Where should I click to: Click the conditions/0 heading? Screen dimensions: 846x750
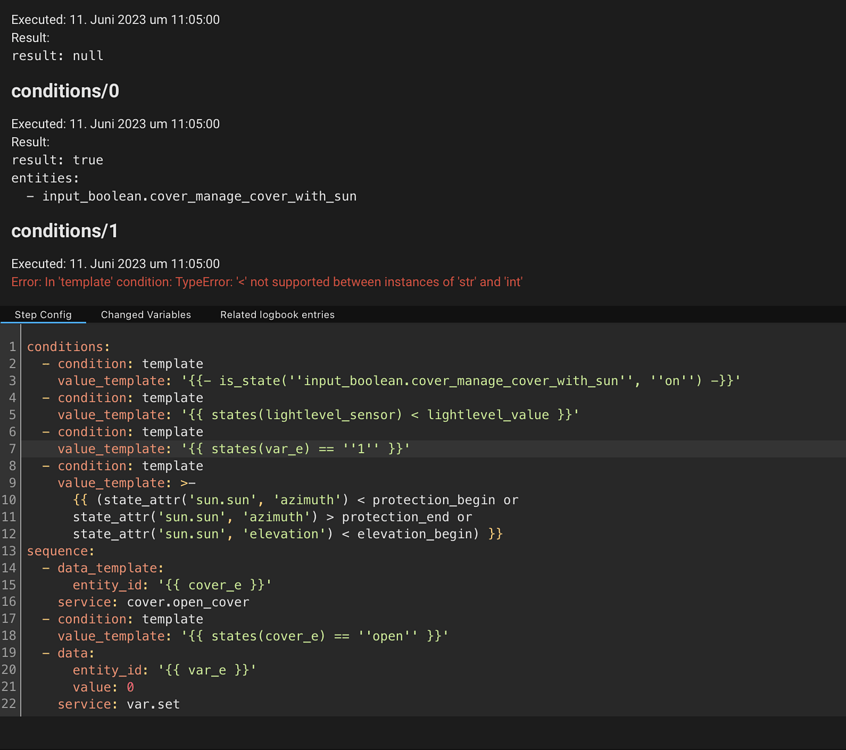pos(65,91)
